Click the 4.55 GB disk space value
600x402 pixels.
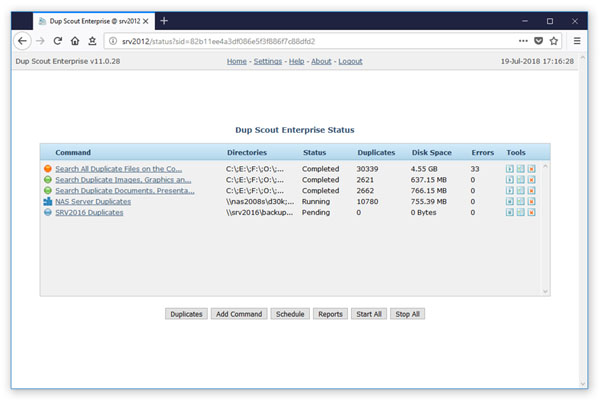pos(424,169)
